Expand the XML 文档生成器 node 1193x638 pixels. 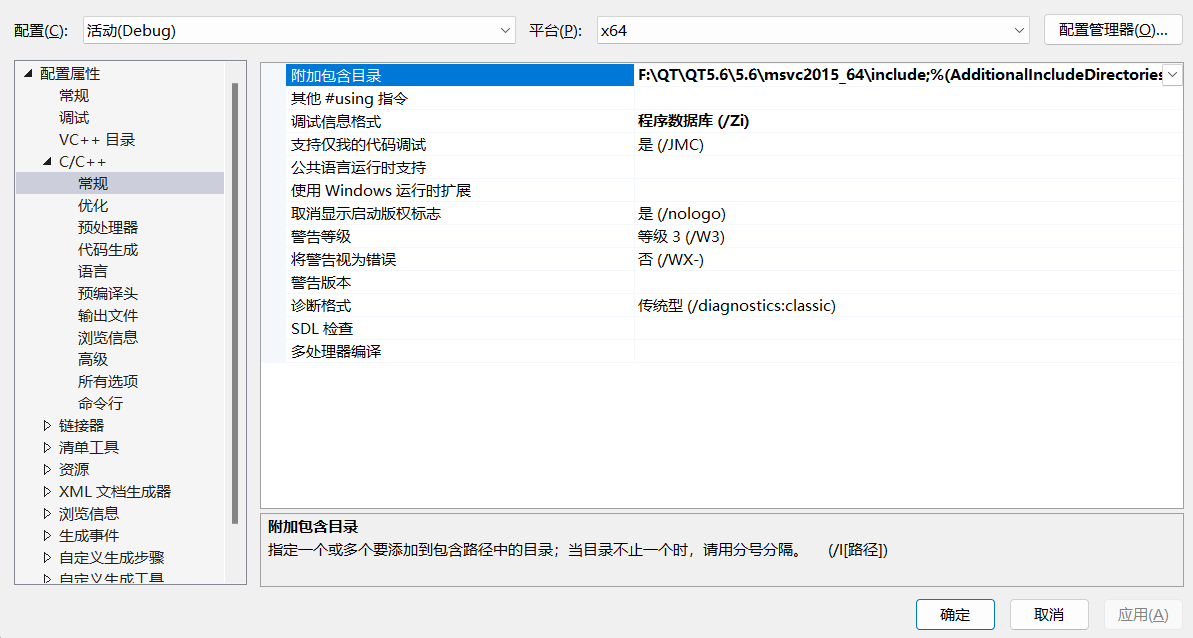click(x=47, y=492)
